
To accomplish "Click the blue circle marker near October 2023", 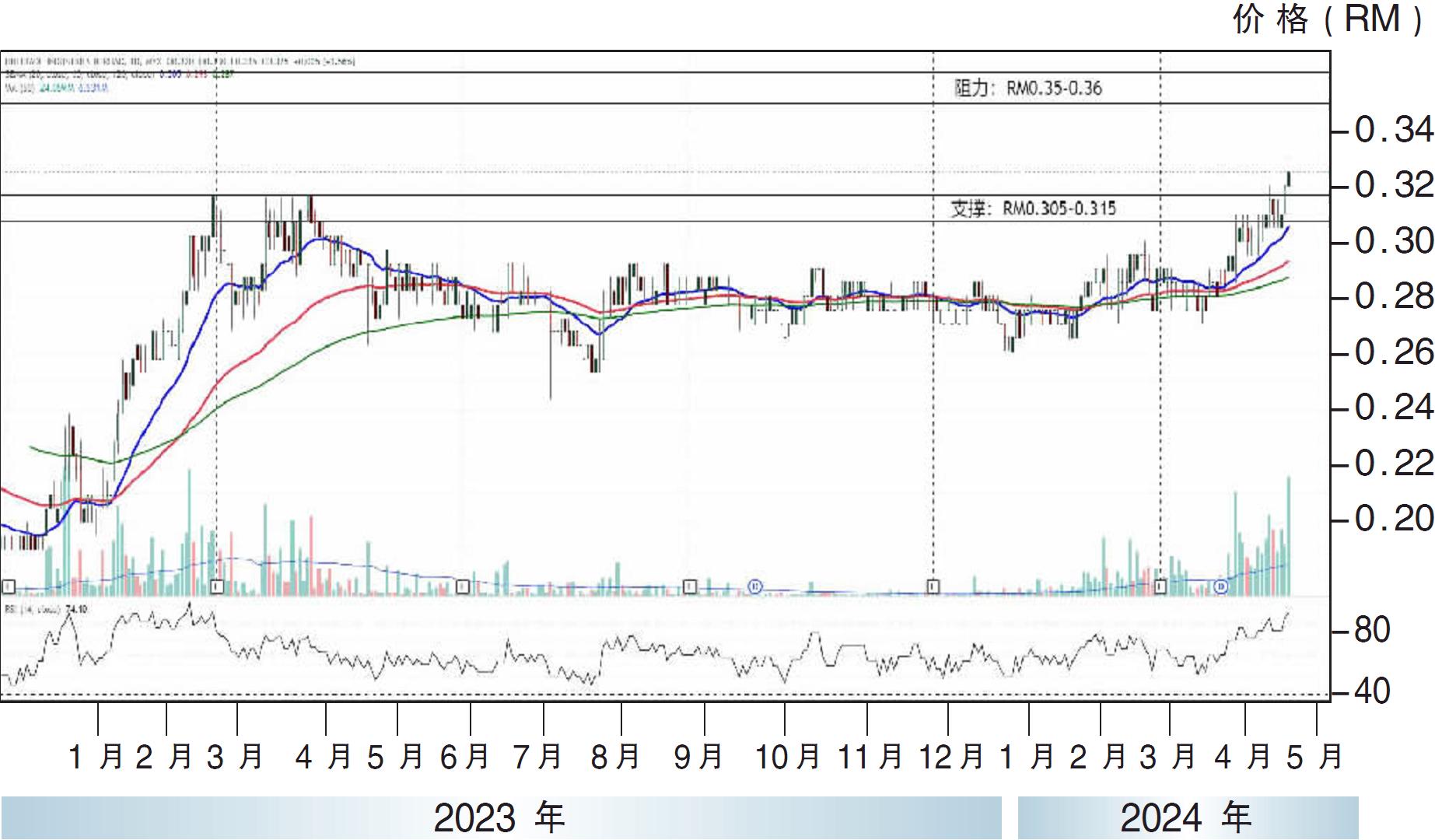I will click(754, 586).
